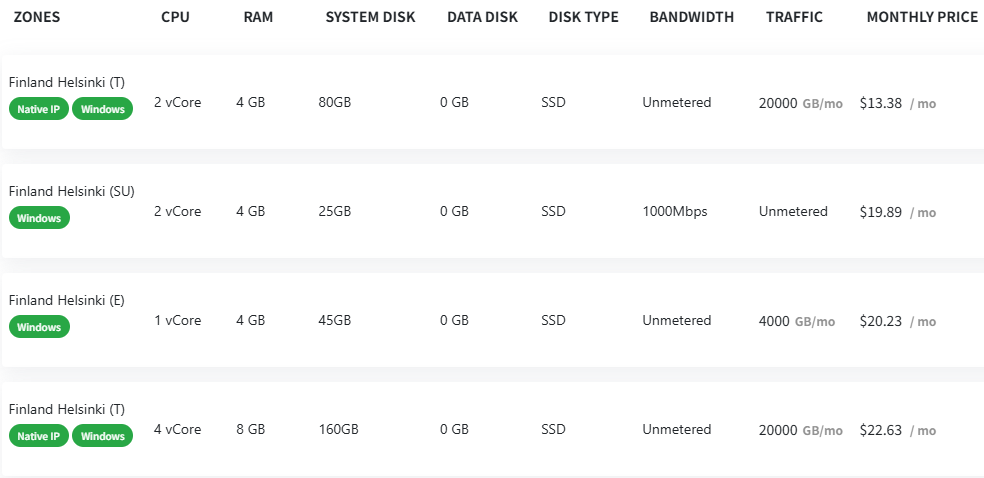Sort by MONTHLY PRICE column header
Viewport: 984px width, 478px height.
point(922,17)
